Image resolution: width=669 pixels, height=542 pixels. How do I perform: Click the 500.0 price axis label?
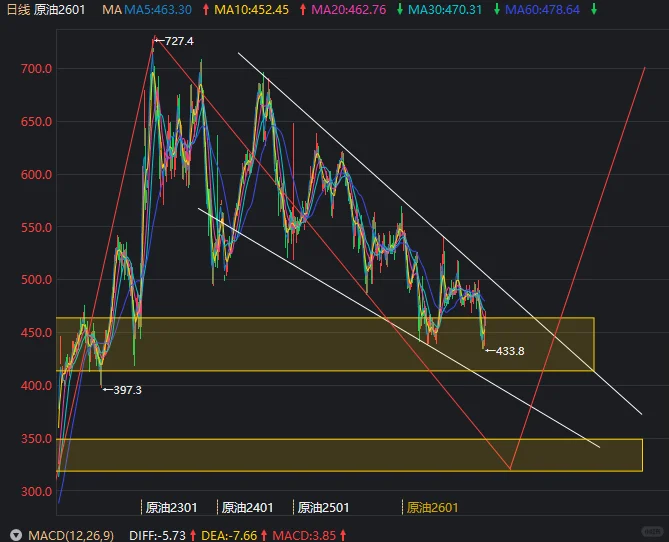pyautogui.click(x=37, y=280)
